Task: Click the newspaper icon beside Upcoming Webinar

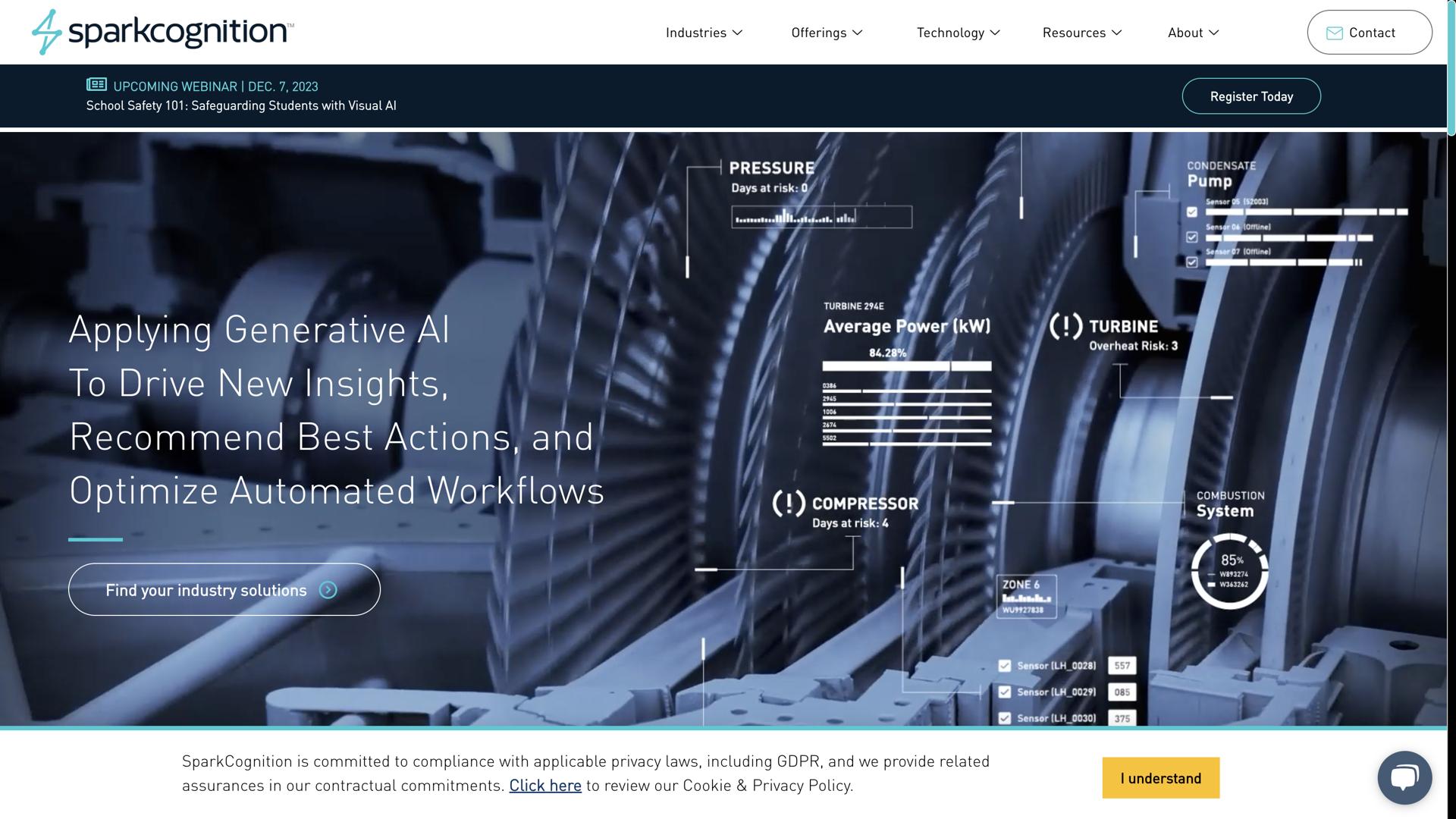Action: point(96,84)
